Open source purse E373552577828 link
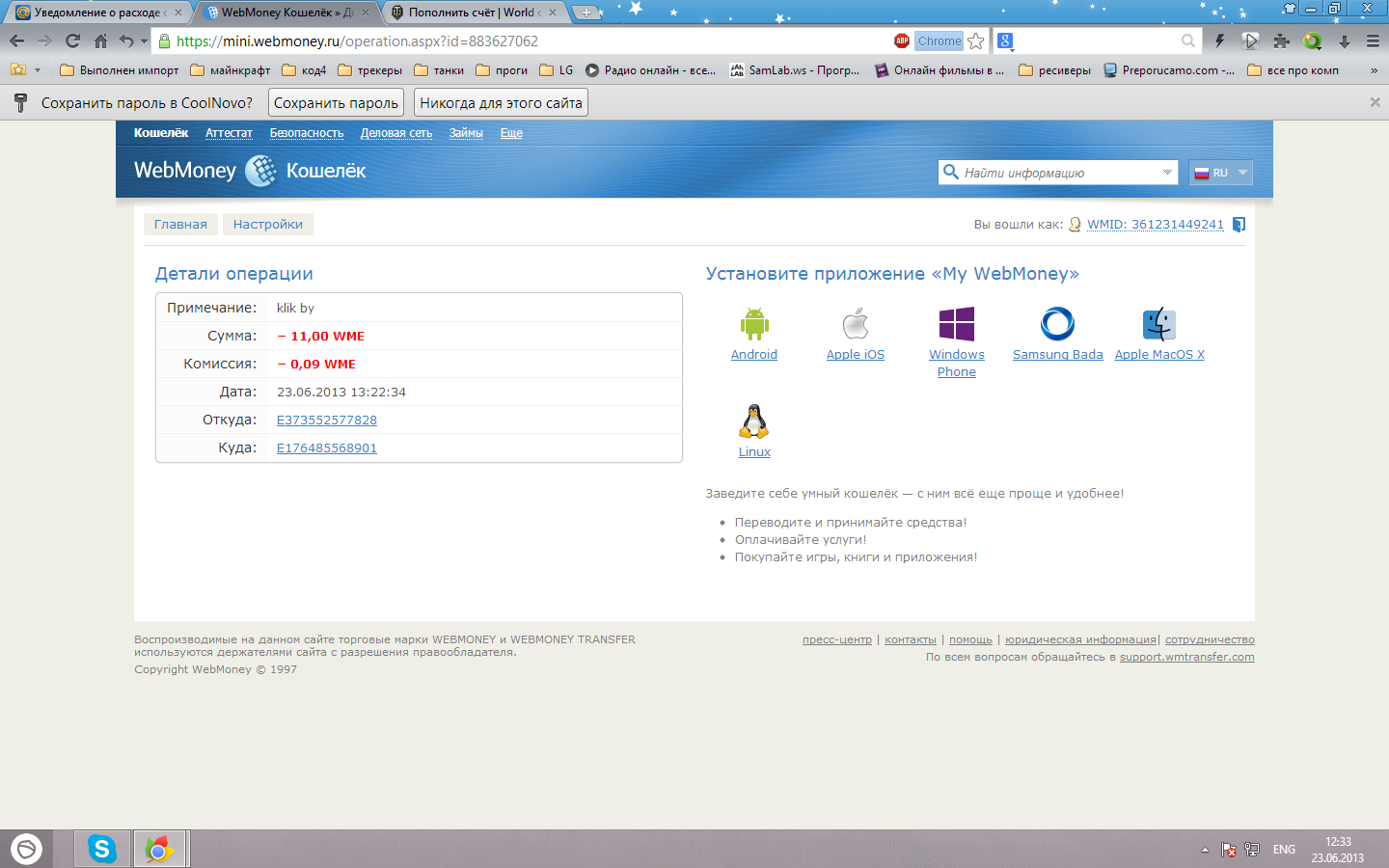Viewport: 1389px width, 868px height. 327,420
